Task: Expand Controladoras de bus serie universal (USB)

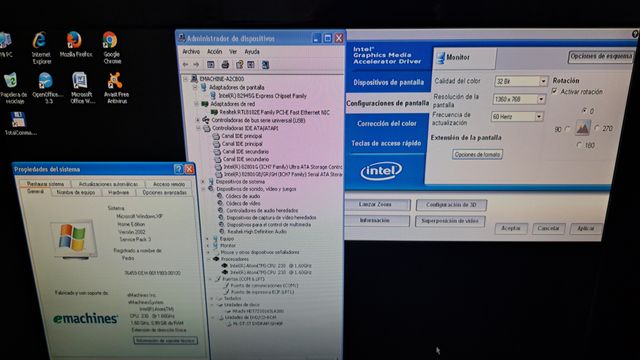Action: (x=198, y=120)
